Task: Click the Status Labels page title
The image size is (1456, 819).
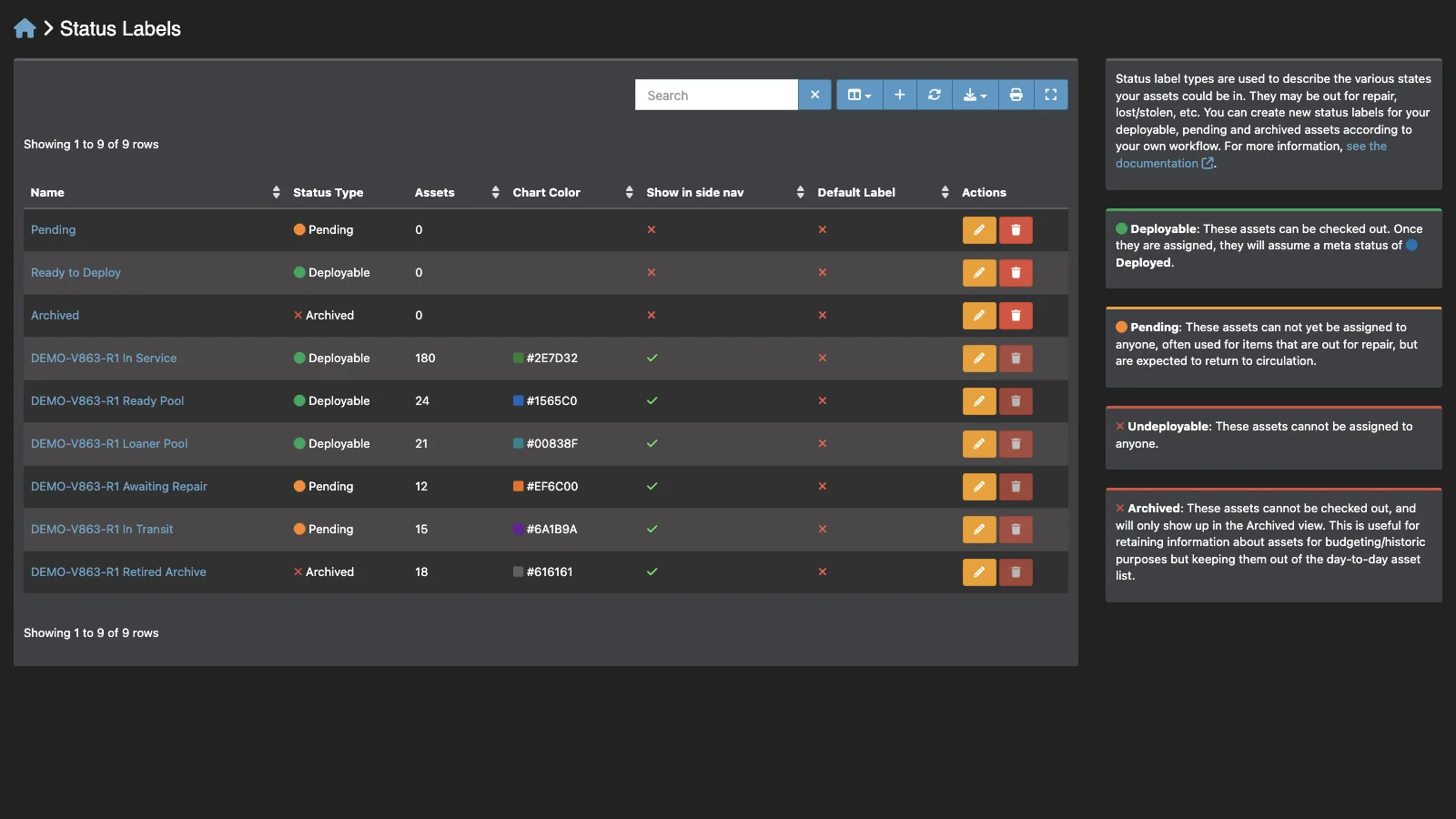Action: point(120,28)
